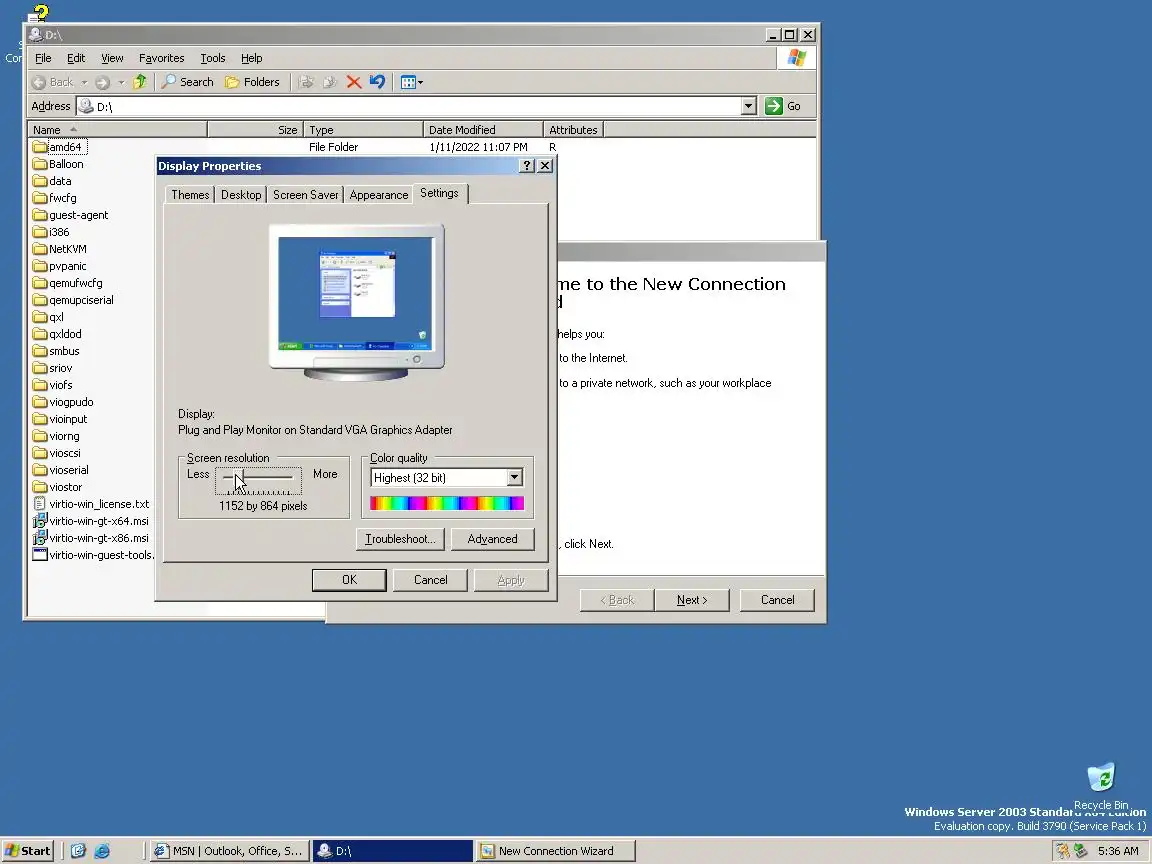Screen dimensions: 1152x864
Task: Click the Back arrow button in Explorer
Action: 53,82
